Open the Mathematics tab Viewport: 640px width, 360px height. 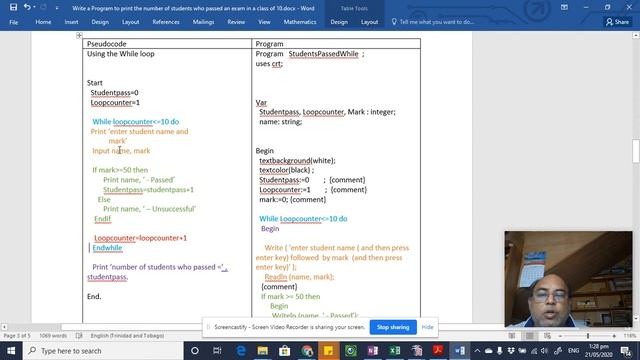300,22
